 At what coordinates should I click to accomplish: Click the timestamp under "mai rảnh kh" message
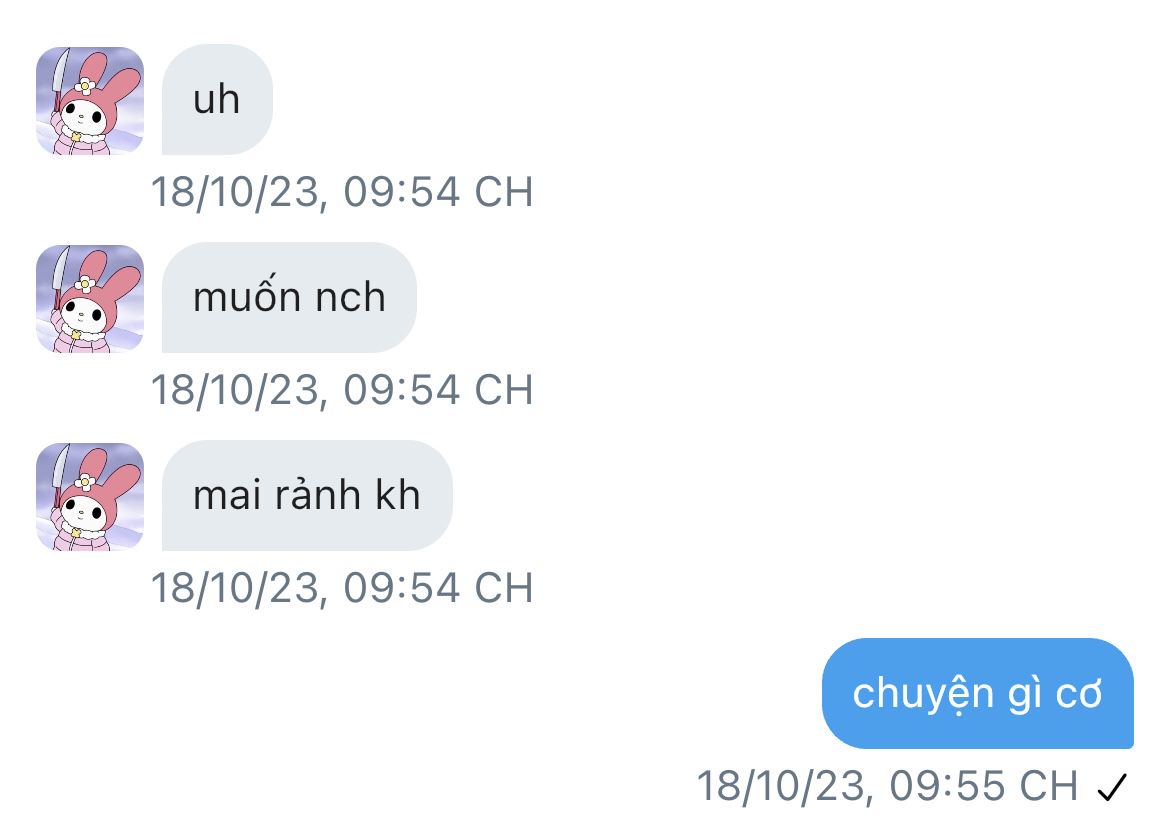342,588
